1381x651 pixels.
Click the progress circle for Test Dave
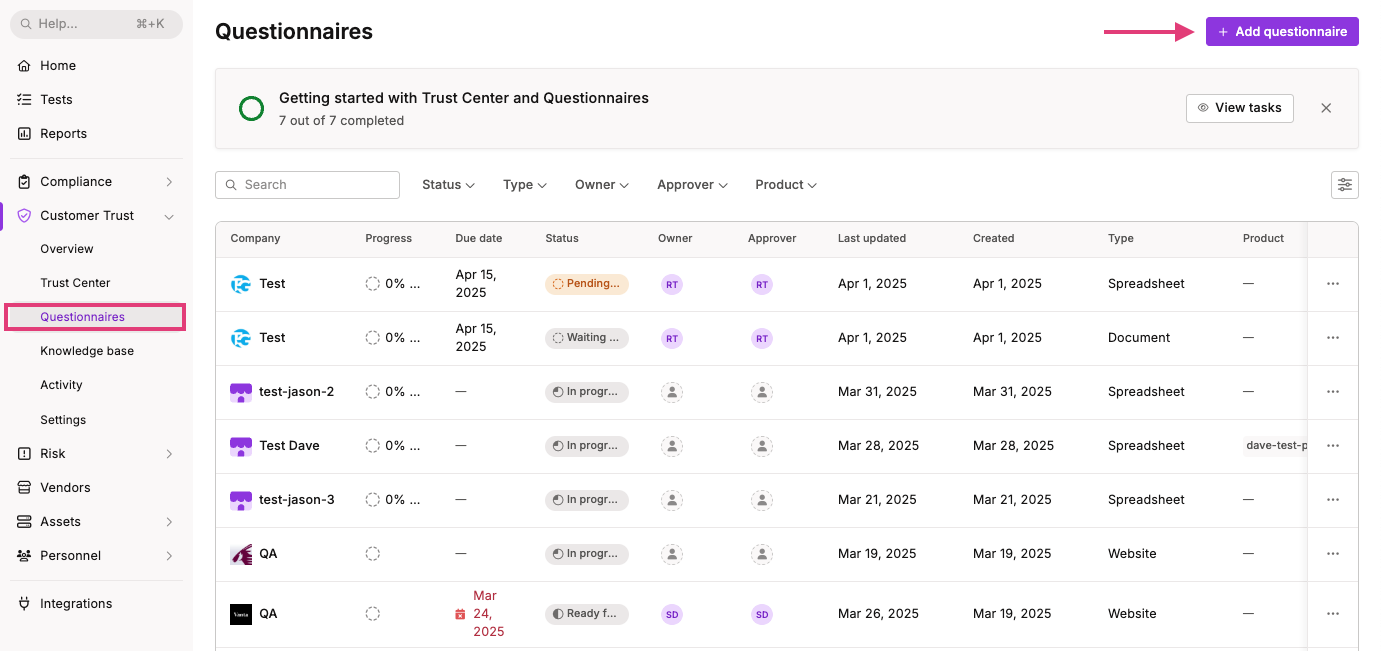[373, 446]
